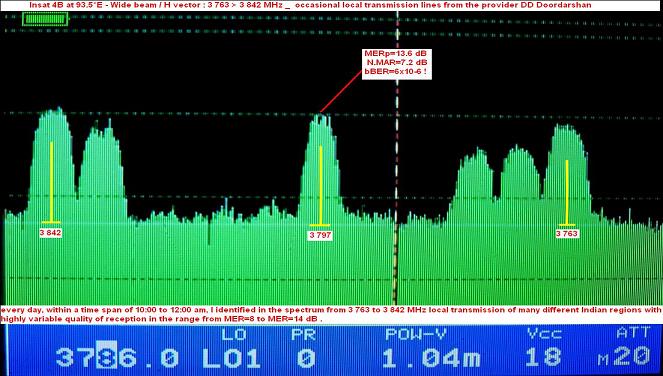Viewport: 663px width, 376px height.
Task: Click the bBER=6x10-6 readout line
Action: (x=396, y=71)
